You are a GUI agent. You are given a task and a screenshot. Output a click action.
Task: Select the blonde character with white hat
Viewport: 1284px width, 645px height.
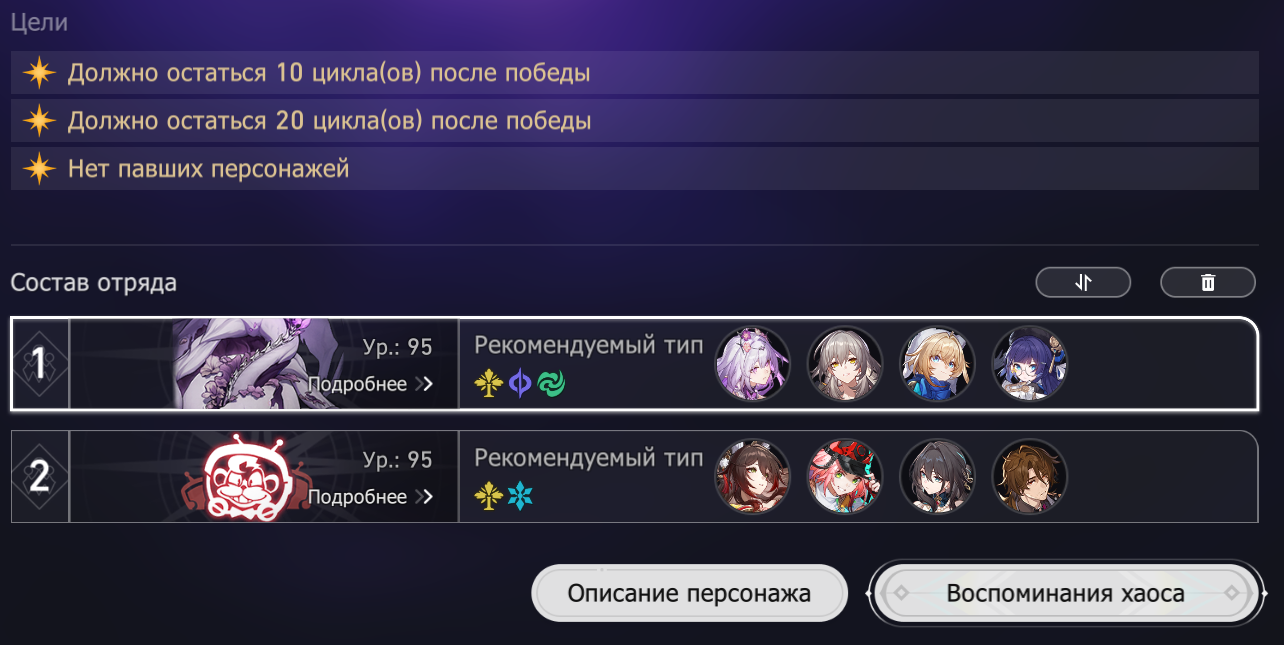(937, 364)
